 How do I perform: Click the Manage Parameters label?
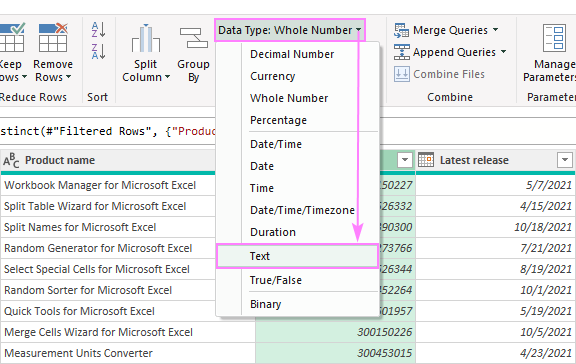pos(550,71)
